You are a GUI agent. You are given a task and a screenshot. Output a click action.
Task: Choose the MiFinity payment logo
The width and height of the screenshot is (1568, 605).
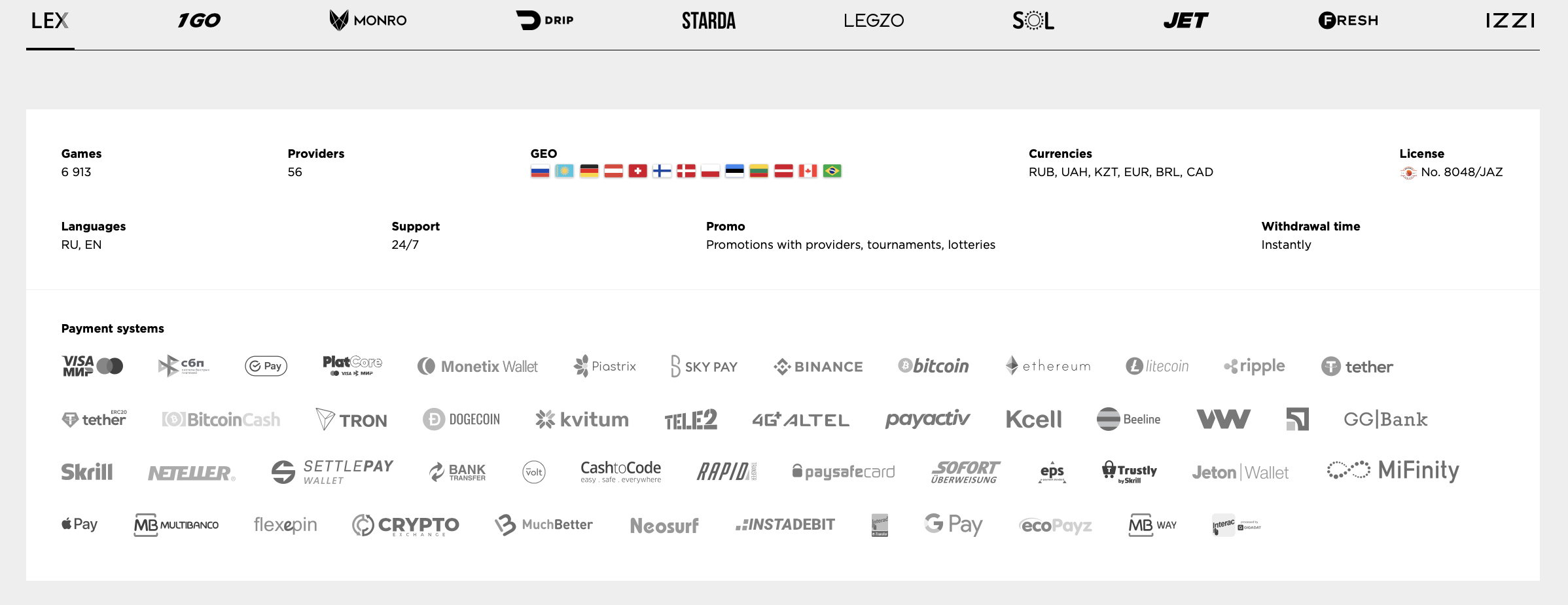(1393, 471)
